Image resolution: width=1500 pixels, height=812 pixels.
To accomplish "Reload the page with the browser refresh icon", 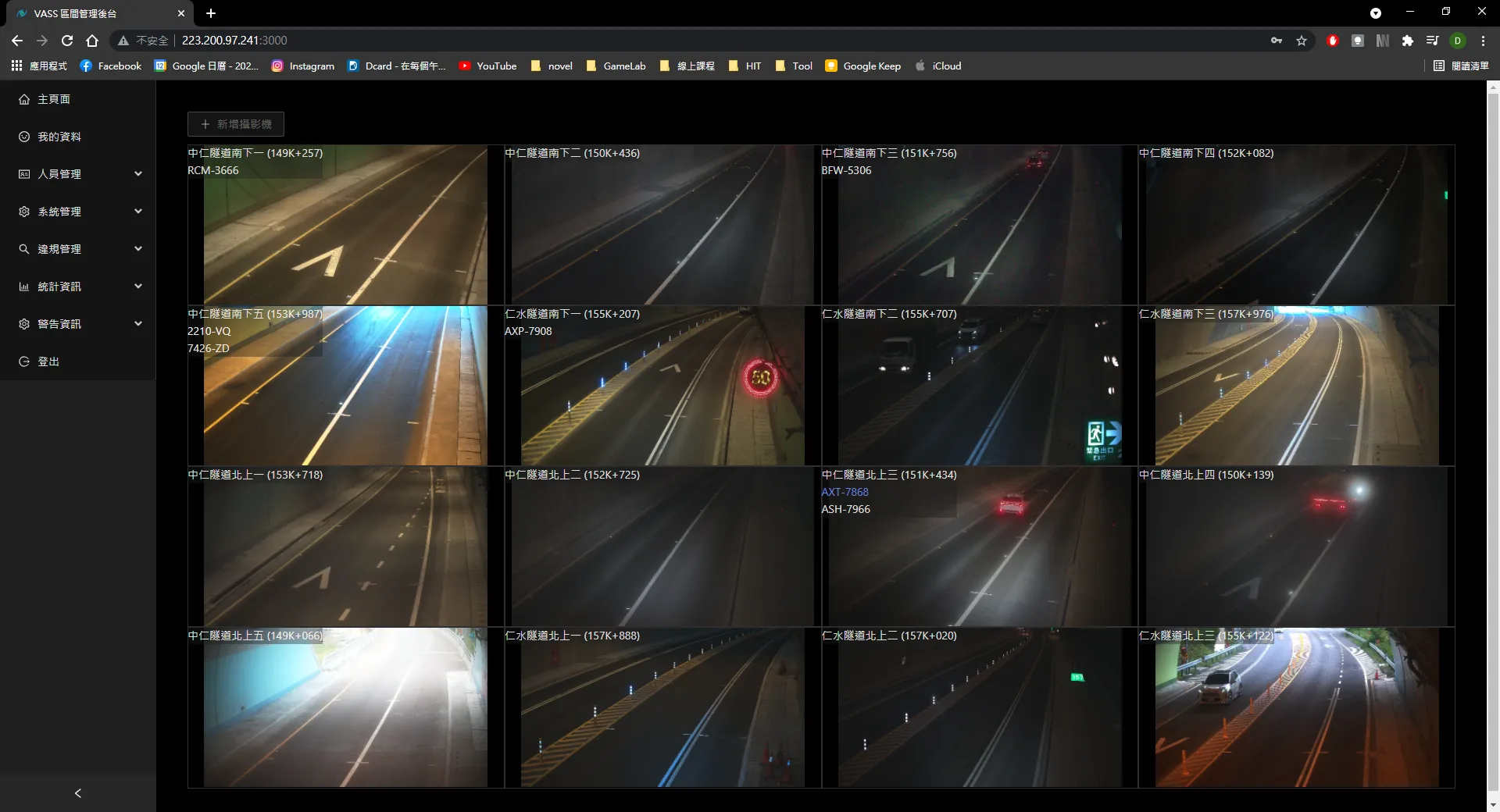I will 67,41.
